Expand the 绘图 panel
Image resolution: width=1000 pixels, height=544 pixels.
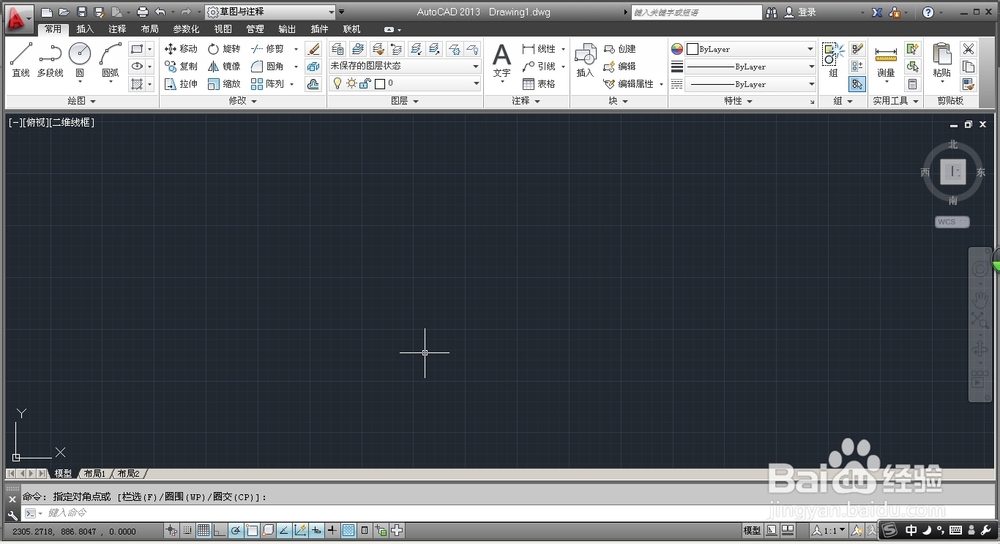[82, 101]
